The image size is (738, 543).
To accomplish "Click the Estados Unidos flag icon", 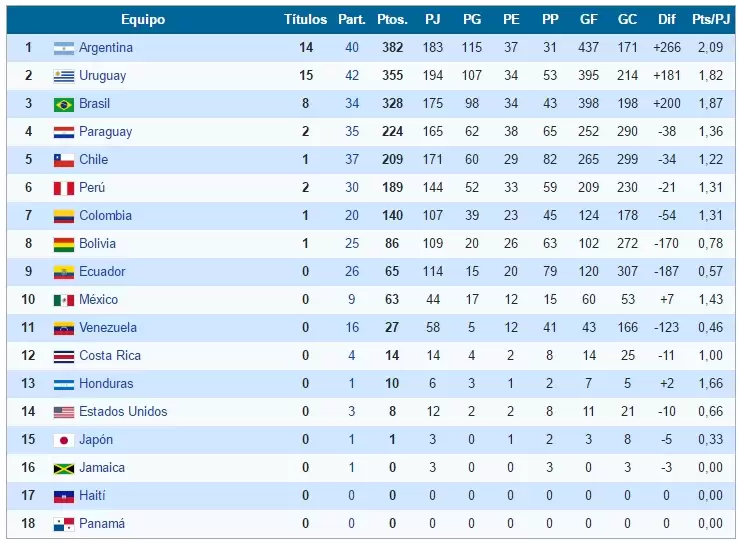I will [64, 412].
